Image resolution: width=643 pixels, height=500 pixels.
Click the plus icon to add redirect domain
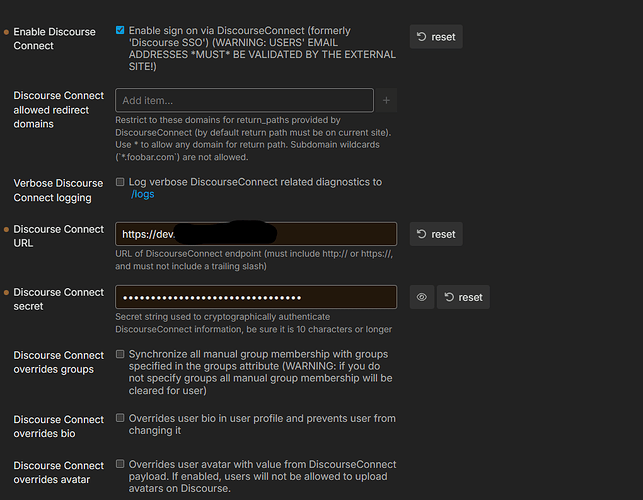coord(386,100)
